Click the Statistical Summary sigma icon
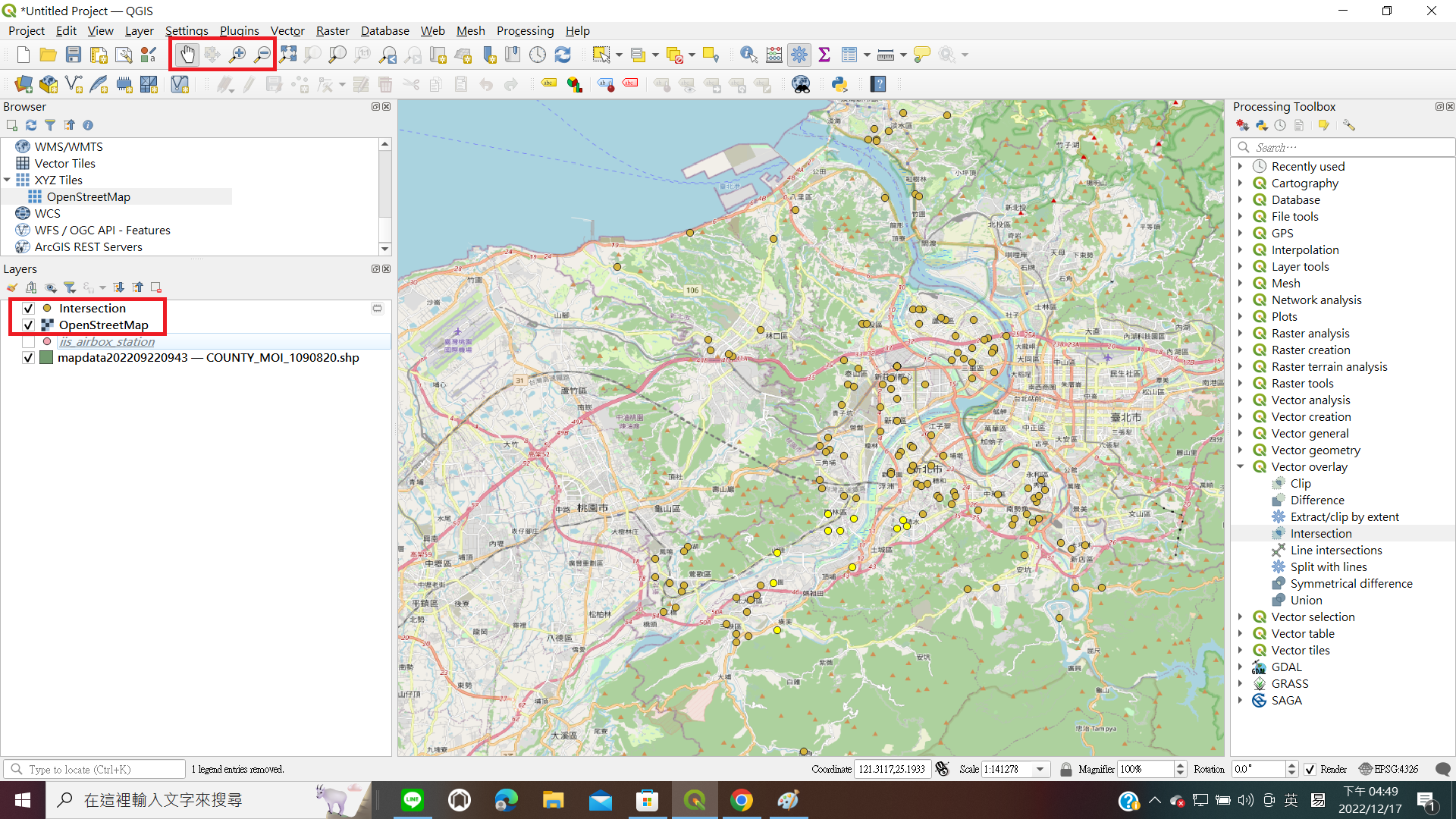 (x=824, y=55)
